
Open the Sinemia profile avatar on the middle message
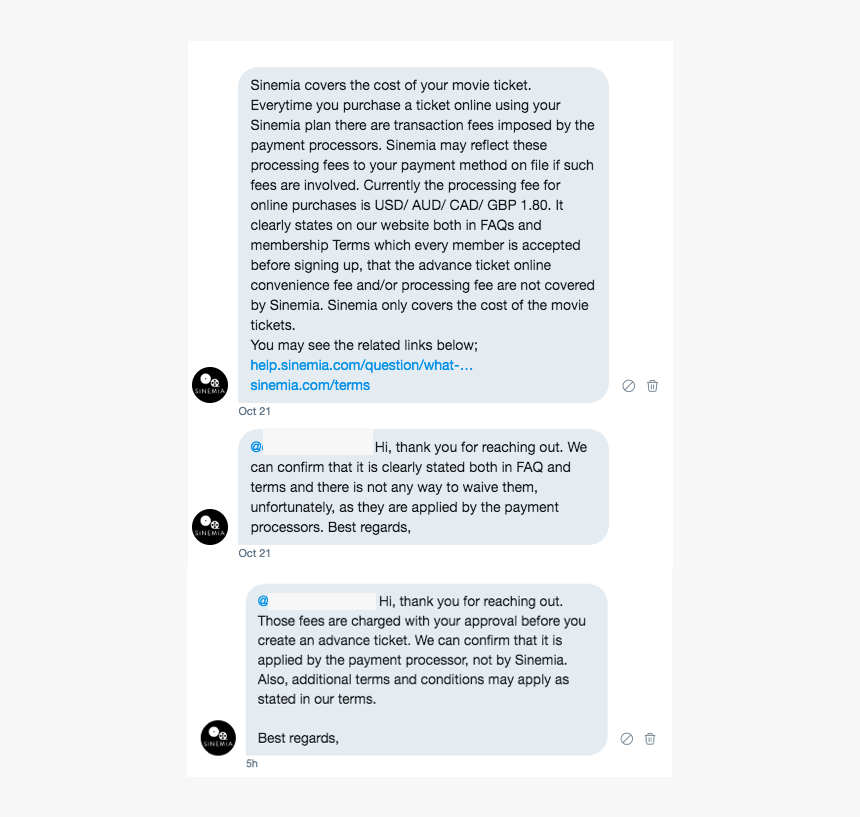209,527
